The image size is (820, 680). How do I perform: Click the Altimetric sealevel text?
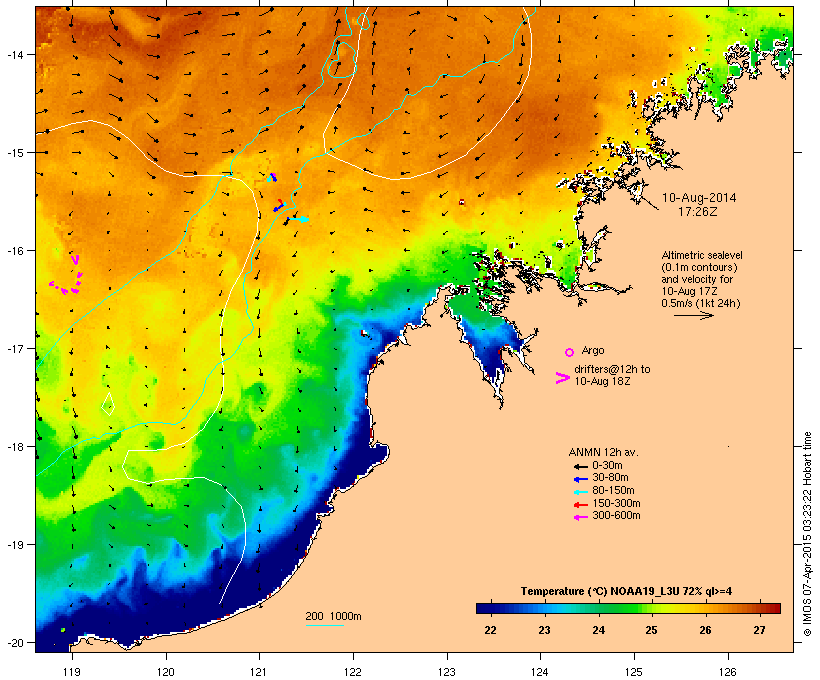[702, 255]
